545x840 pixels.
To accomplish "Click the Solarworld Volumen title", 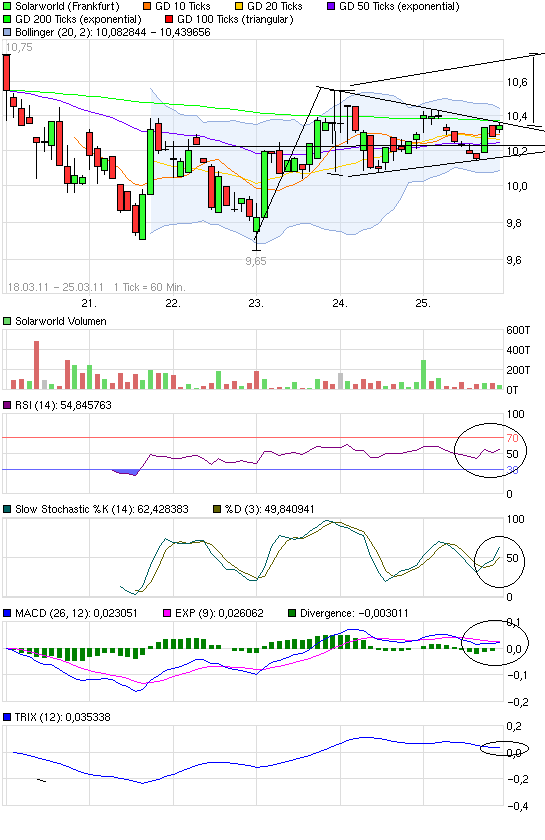I will tap(61, 321).
